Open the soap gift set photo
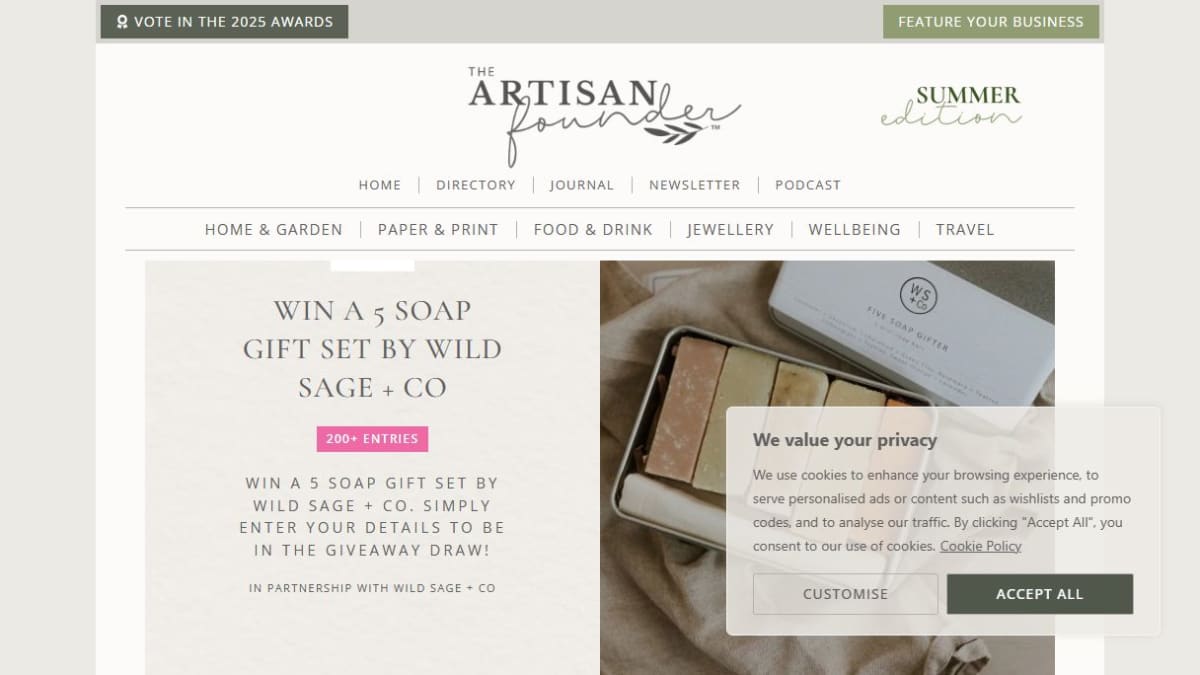 (827, 467)
